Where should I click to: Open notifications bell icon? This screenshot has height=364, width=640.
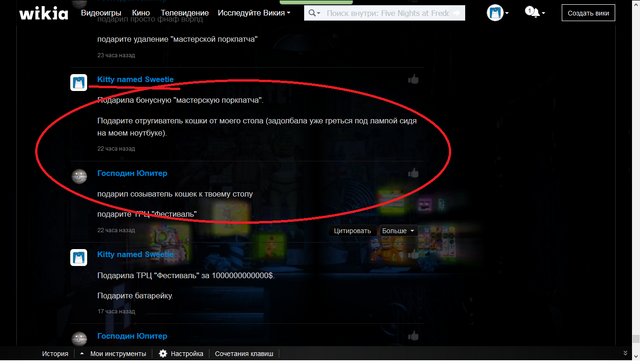(x=532, y=12)
